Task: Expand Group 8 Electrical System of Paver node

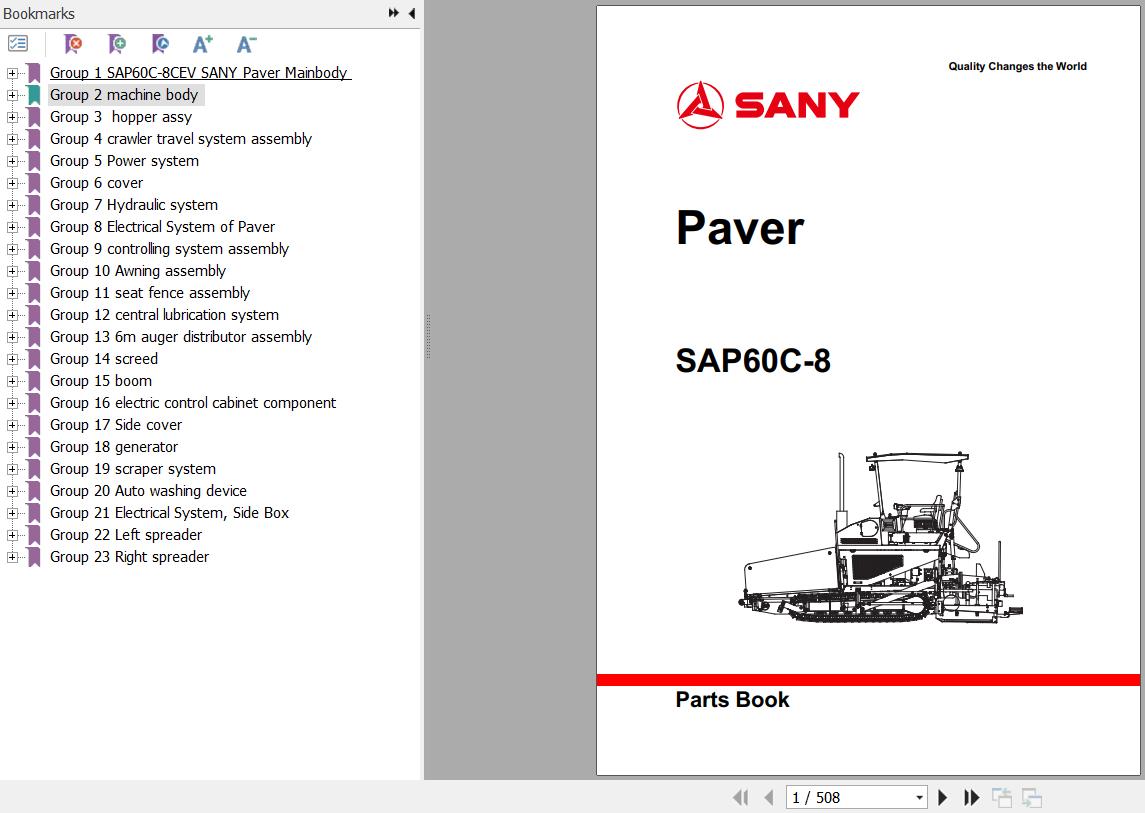Action: (12, 227)
